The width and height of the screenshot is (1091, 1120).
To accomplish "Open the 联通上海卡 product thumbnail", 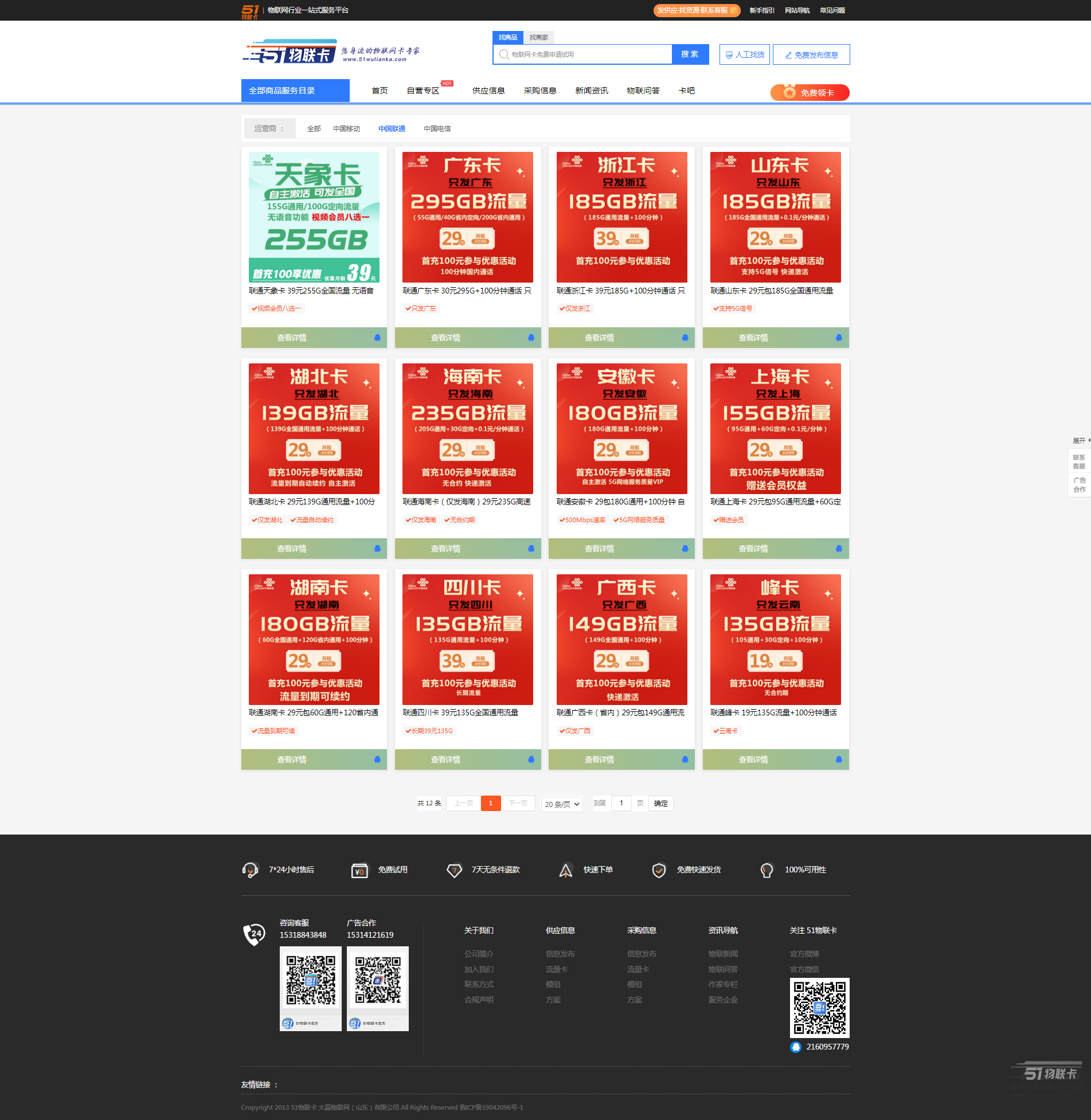I will [776, 428].
